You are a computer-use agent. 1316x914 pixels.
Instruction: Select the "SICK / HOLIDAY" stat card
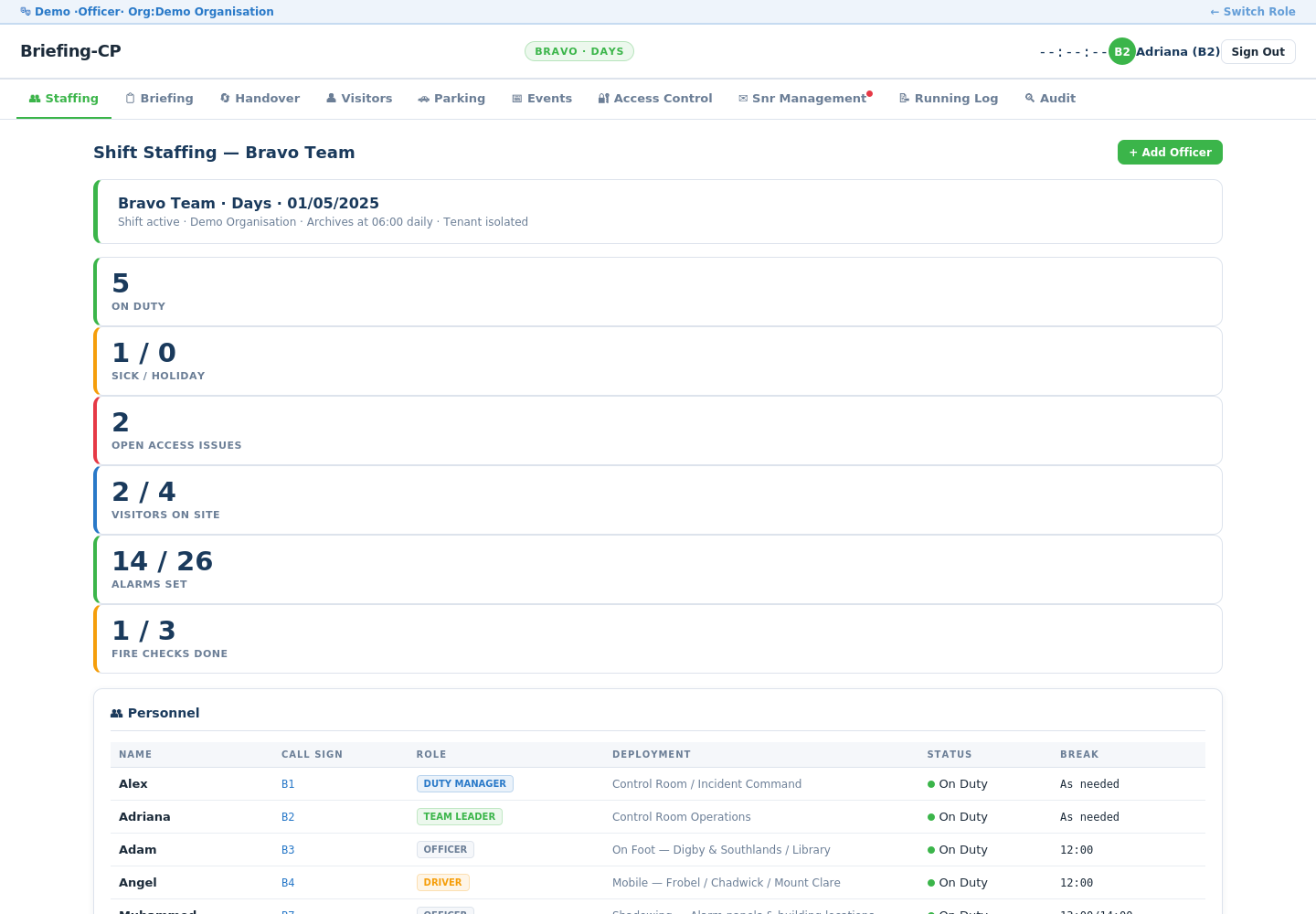[x=658, y=361]
